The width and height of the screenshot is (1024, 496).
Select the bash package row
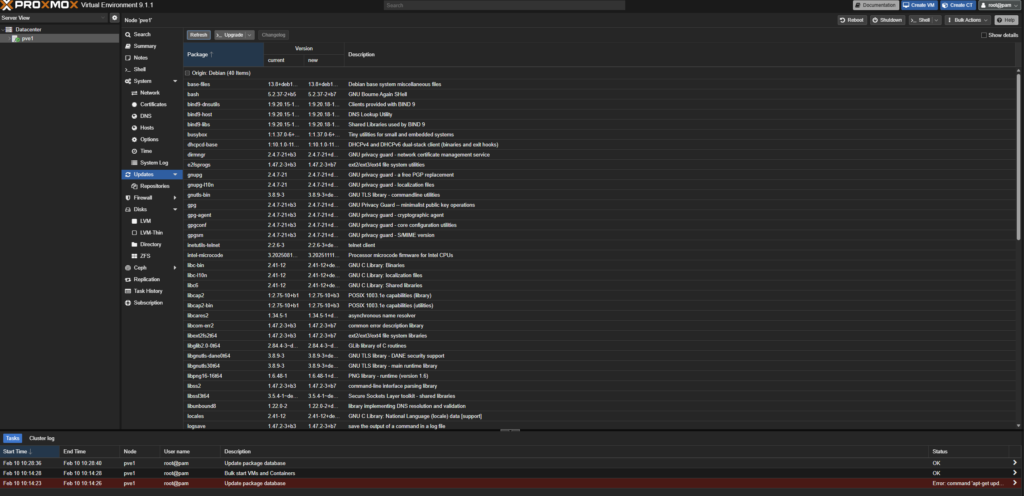[x=600, y=94]
